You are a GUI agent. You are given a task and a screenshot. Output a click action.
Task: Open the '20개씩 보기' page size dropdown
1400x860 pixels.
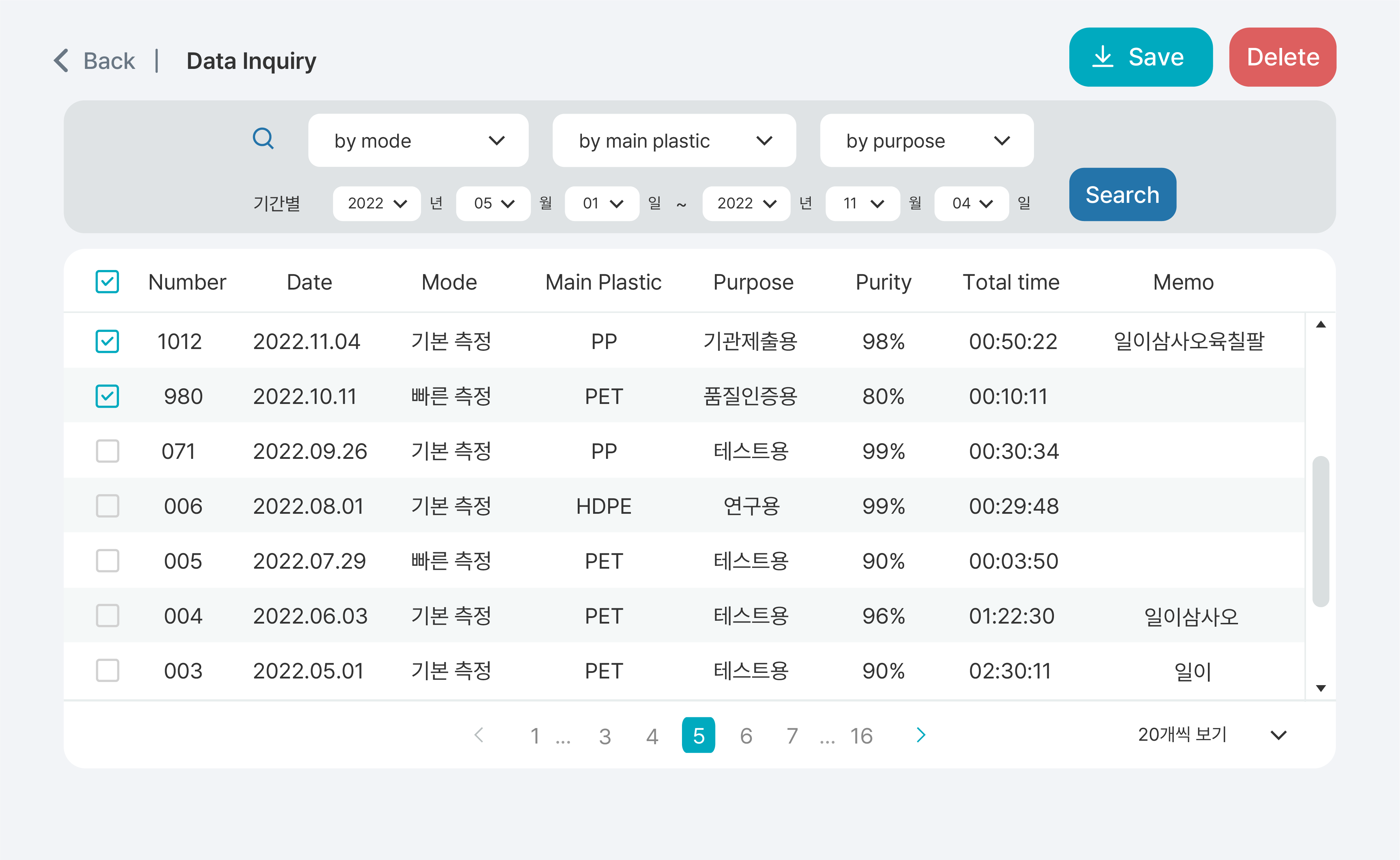1212,735
